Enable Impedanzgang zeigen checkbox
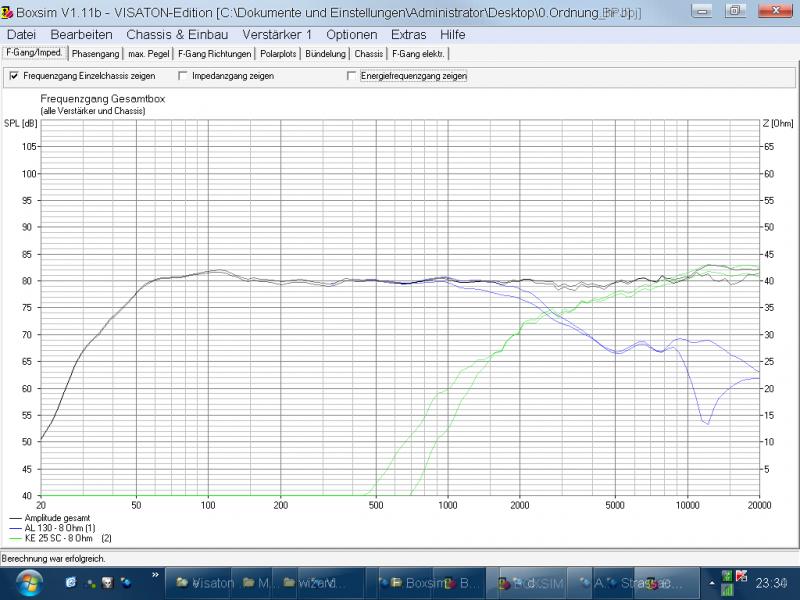The height and width of the screenshot is (600, 800). pyautogui.click(x=182, y=76)
